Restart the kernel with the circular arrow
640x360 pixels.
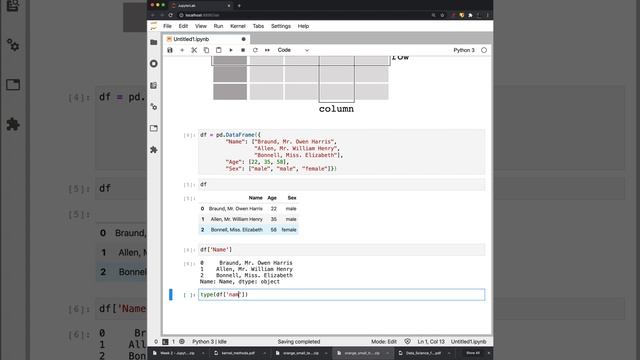coord(255,50)
